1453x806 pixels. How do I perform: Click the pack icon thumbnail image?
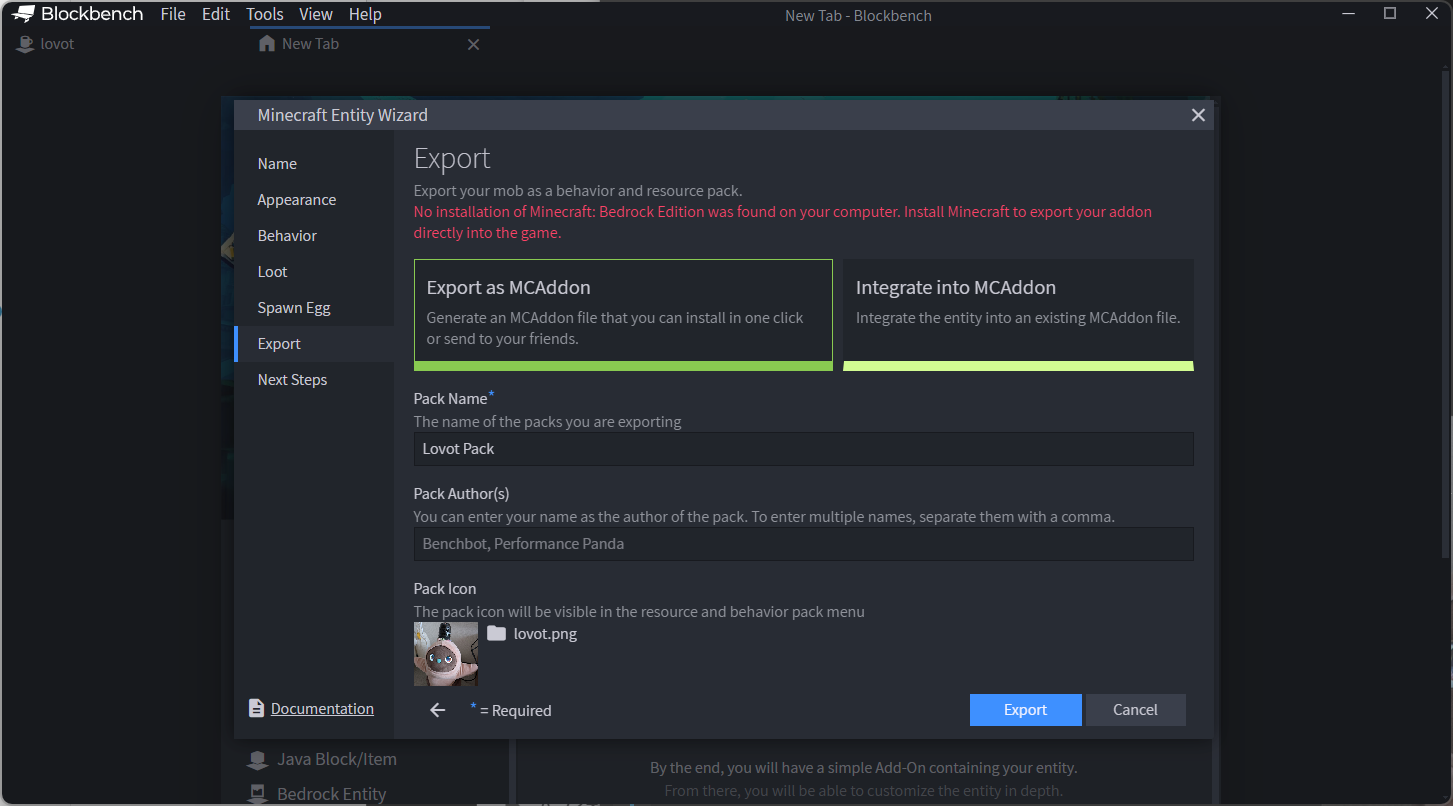click(446, 654)
